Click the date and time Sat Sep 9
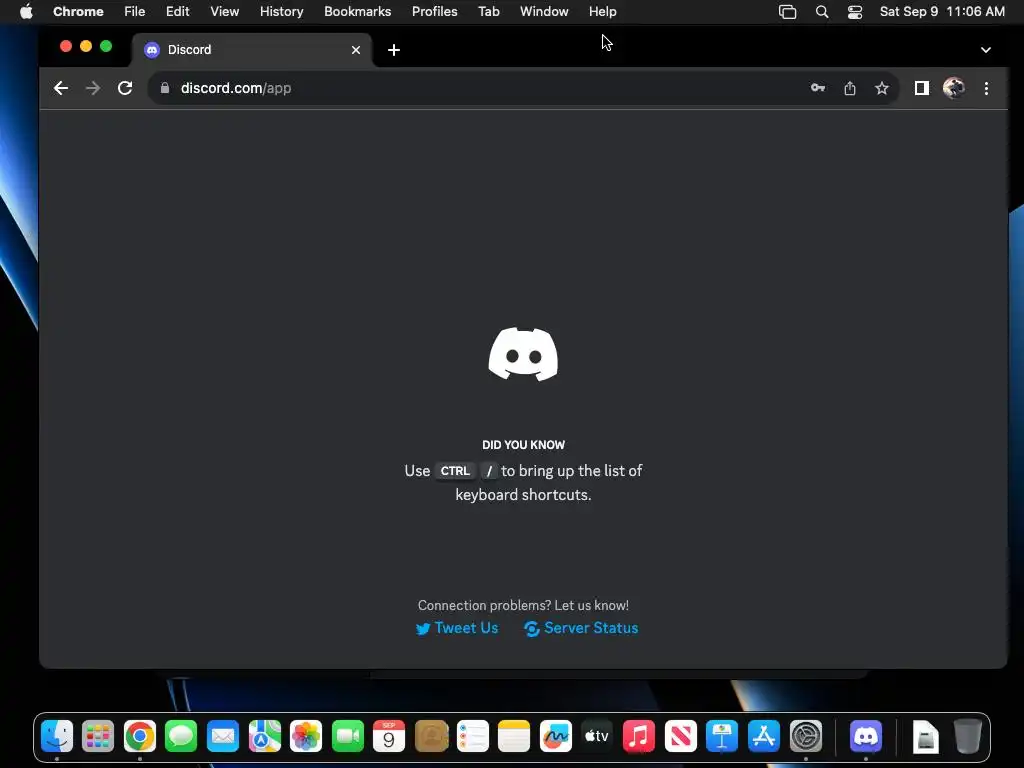1024x768 pixels. pos(942,12)
